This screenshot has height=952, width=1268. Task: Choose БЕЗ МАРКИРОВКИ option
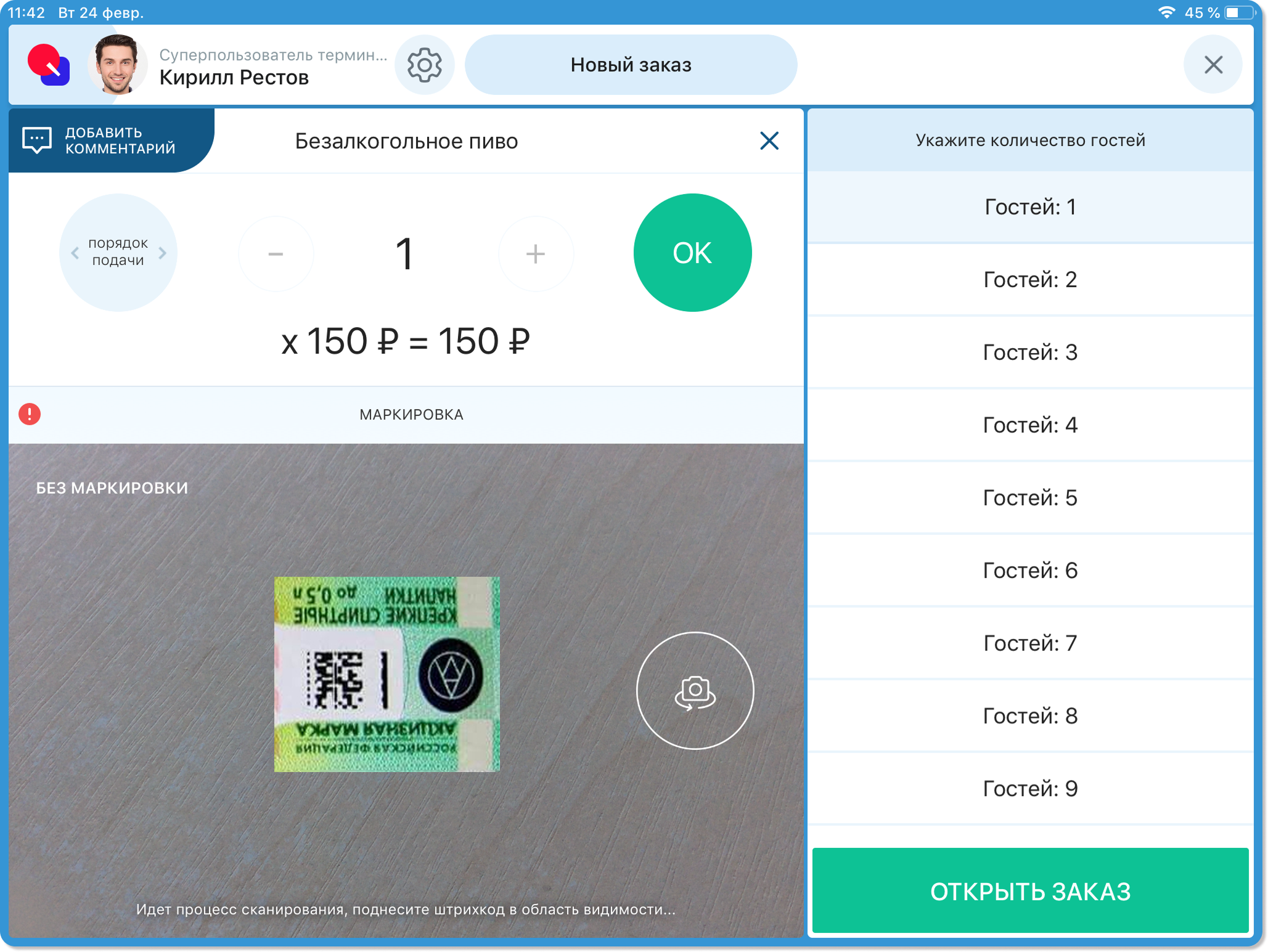pyautogui.click(x=112, y=488)
